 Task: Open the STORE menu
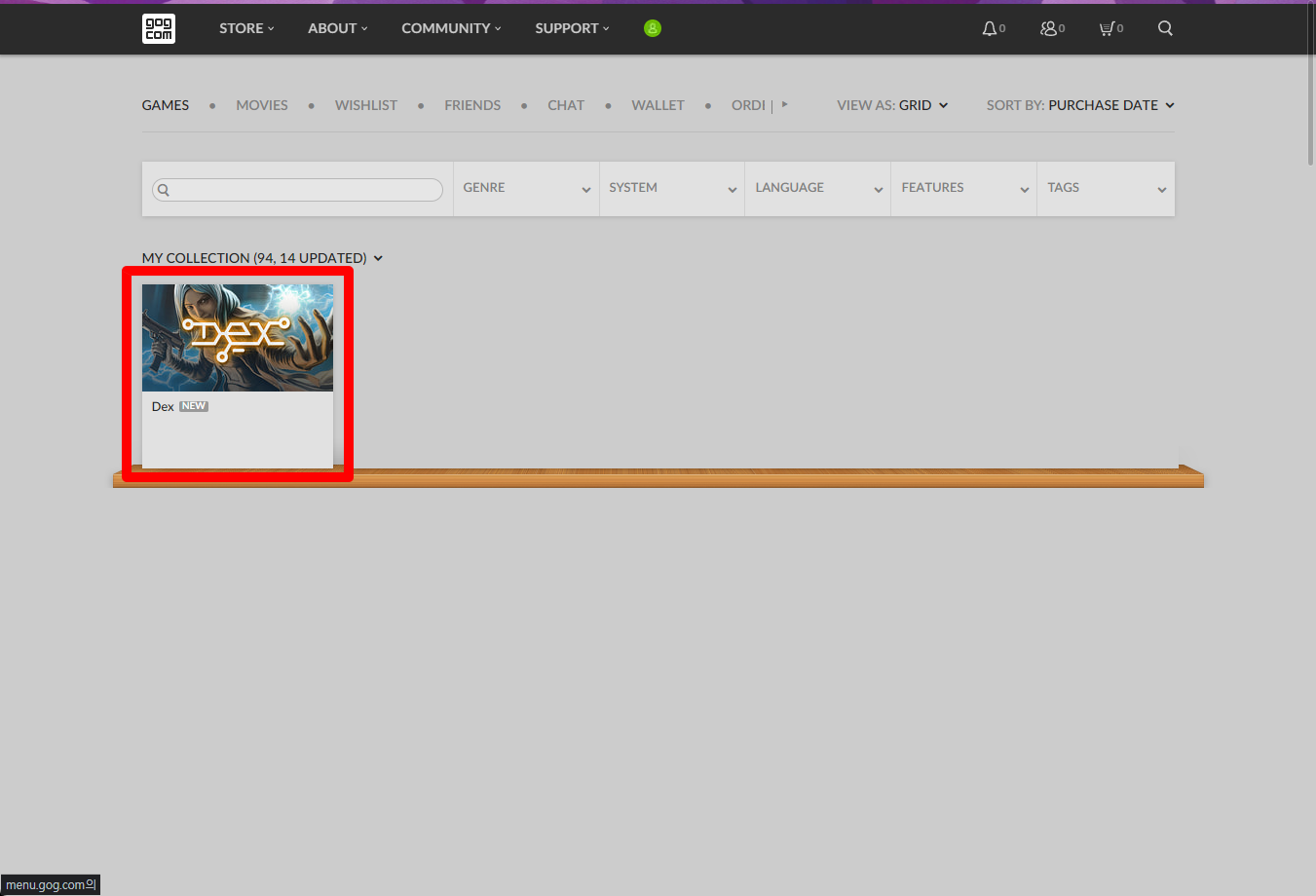pyautogui.click(x=246, y=28)
